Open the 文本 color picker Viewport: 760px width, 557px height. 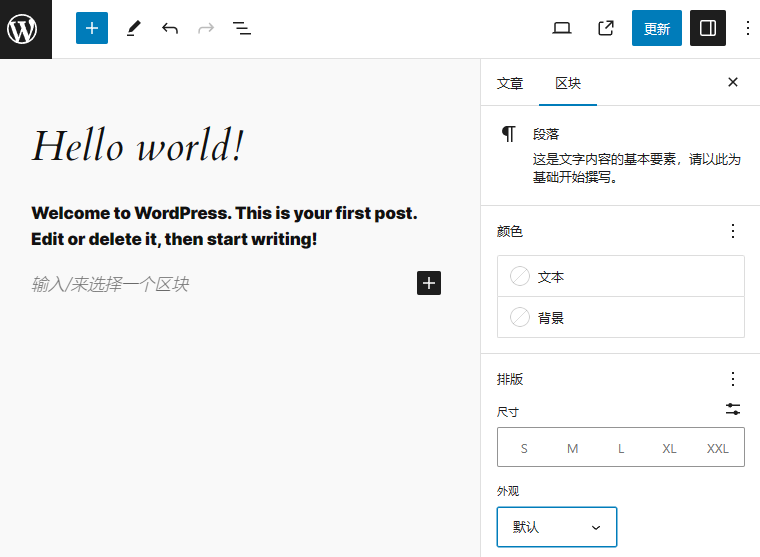coord(620,276)
